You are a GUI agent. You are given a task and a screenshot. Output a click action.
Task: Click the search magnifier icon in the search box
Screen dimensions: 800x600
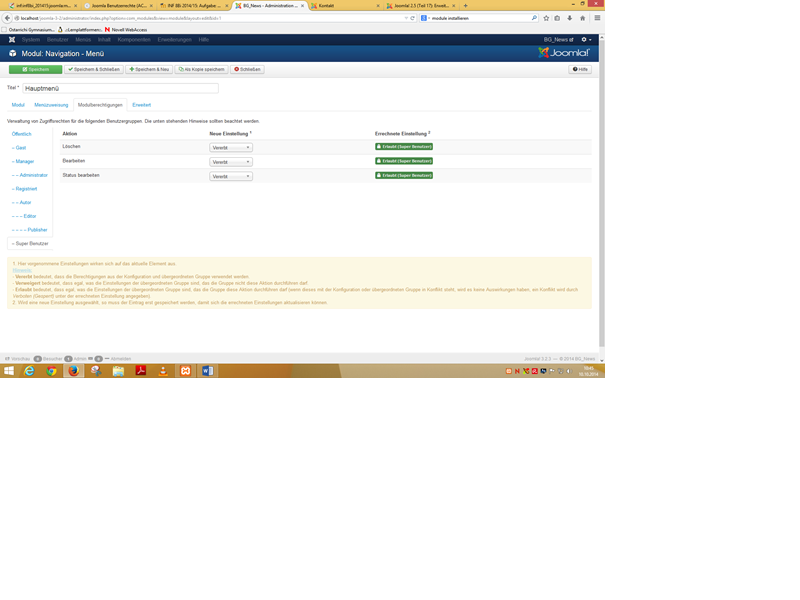click(534, 18)
